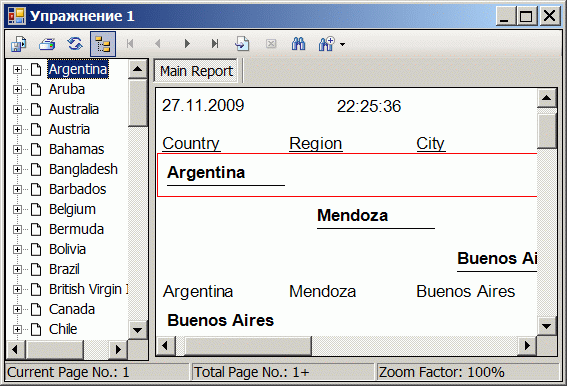
Task: Expand the Bermuda tree node
Action: coord(17,229)
